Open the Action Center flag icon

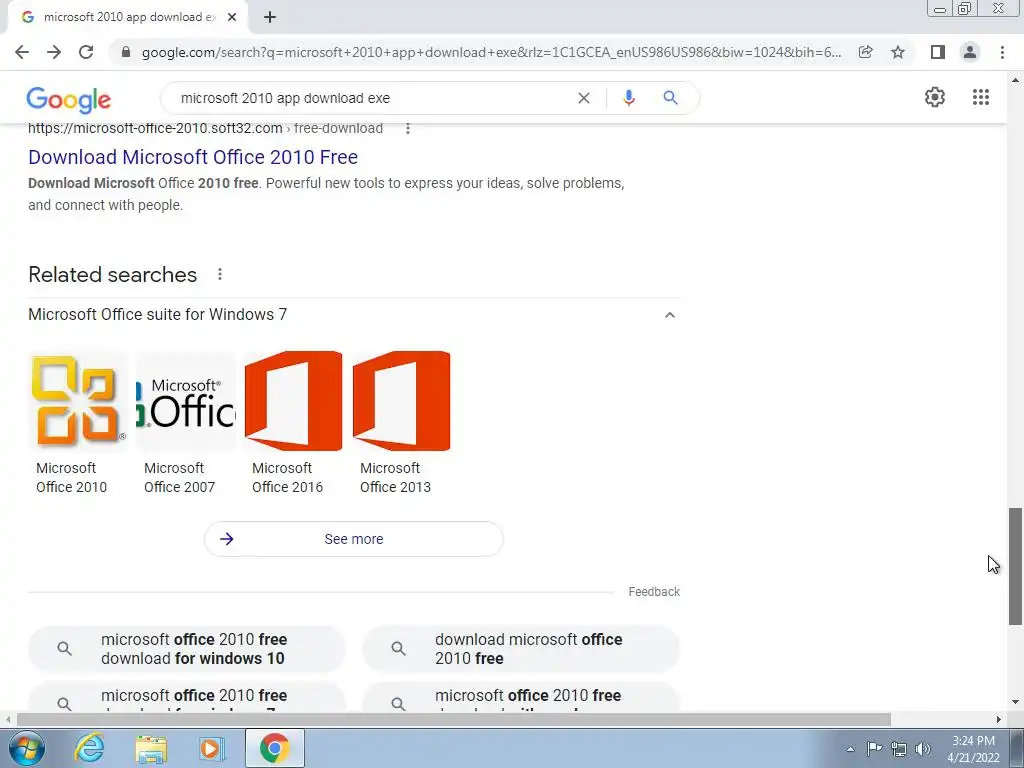[x=874, y=748]
